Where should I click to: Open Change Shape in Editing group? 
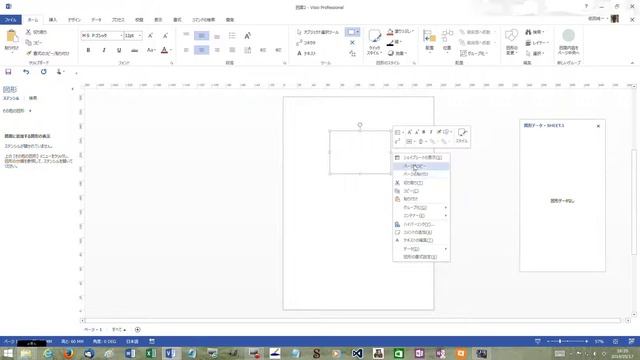click(x=511, y=42)
